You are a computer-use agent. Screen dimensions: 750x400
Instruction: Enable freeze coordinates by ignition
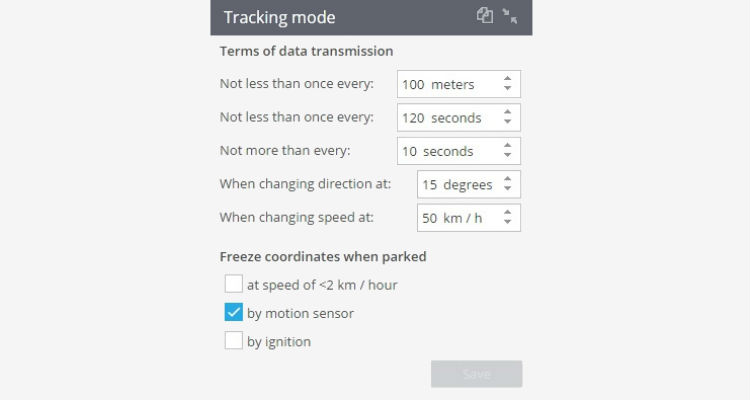point(233,341)
